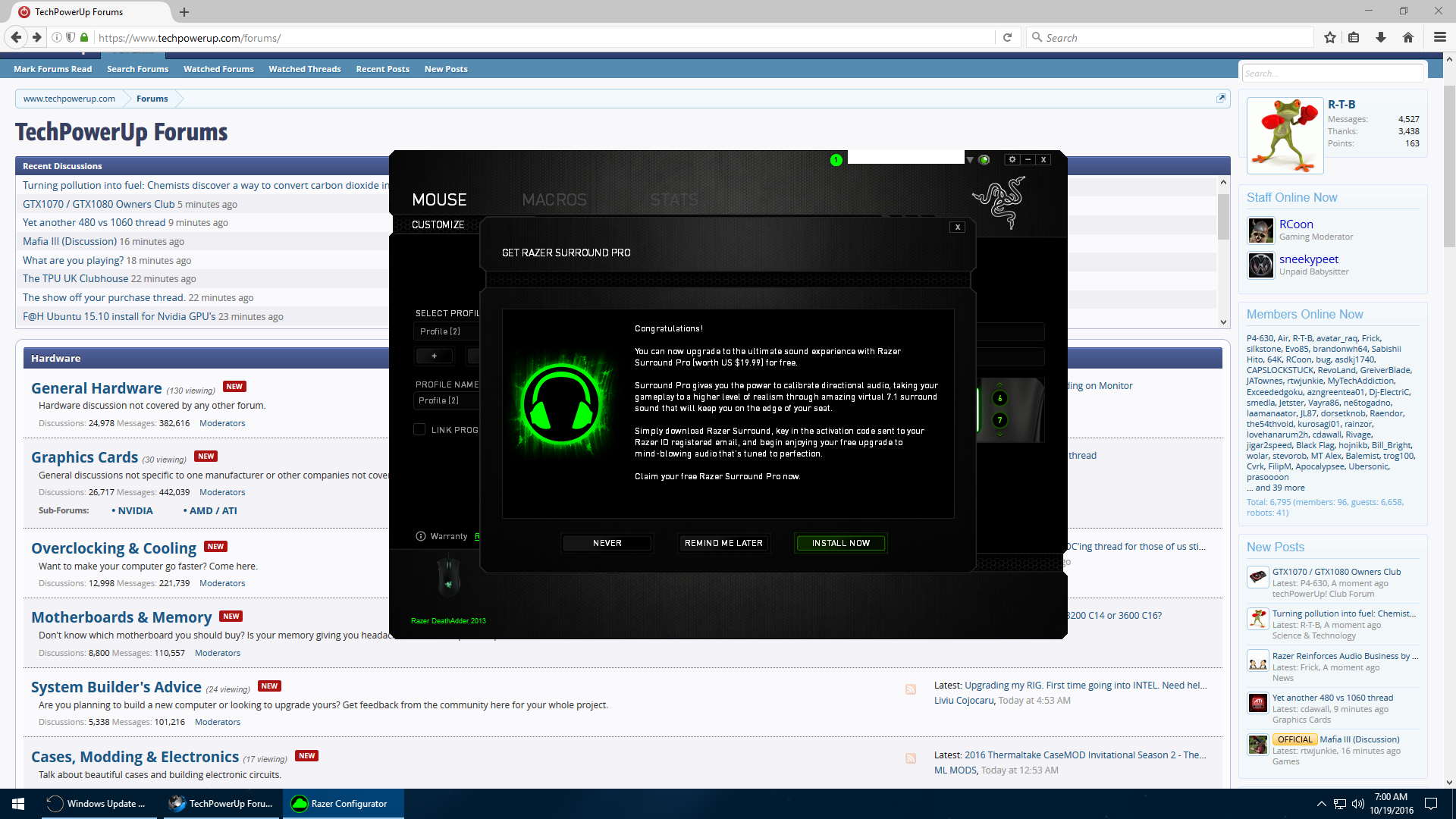Image resolution: width=1456 pixels, height=819 pixels.
Task: Open Search Forums in forum nav
Action: pyautogui.click(x=137, y=69)
